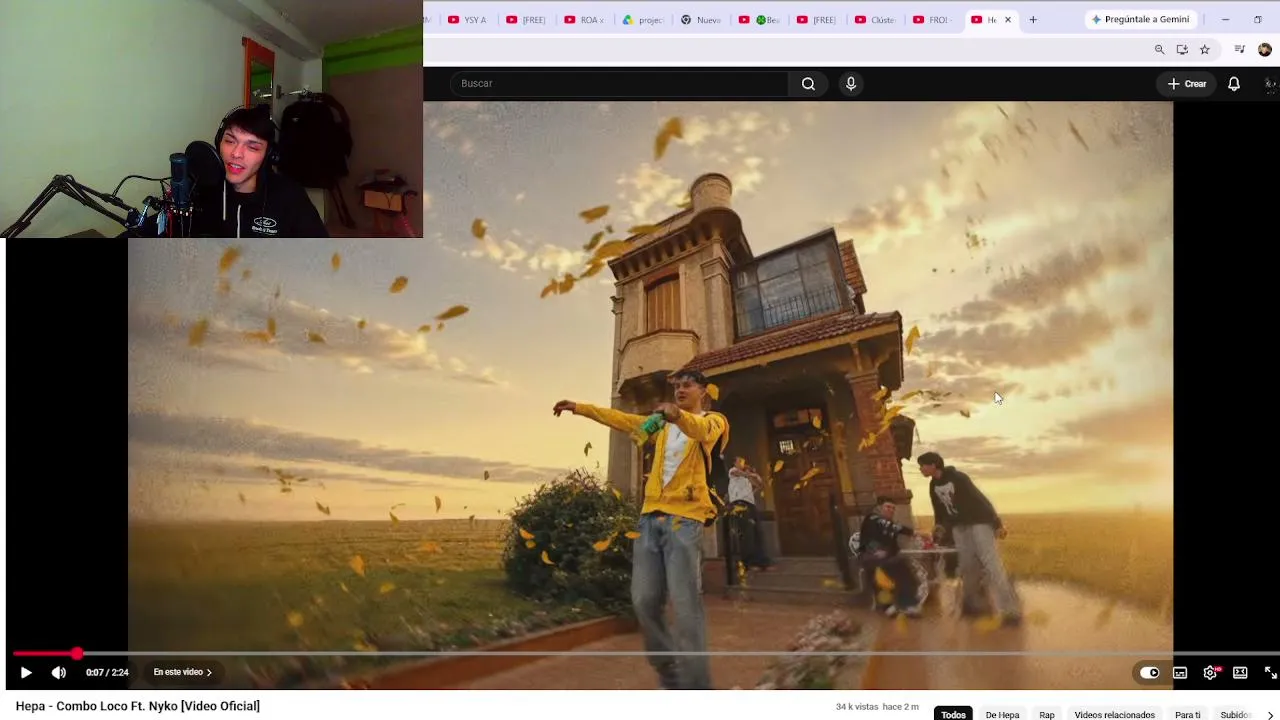Switch to theater mode
The width and height of the screenshot is (1280, 720).
[1240, 673]
